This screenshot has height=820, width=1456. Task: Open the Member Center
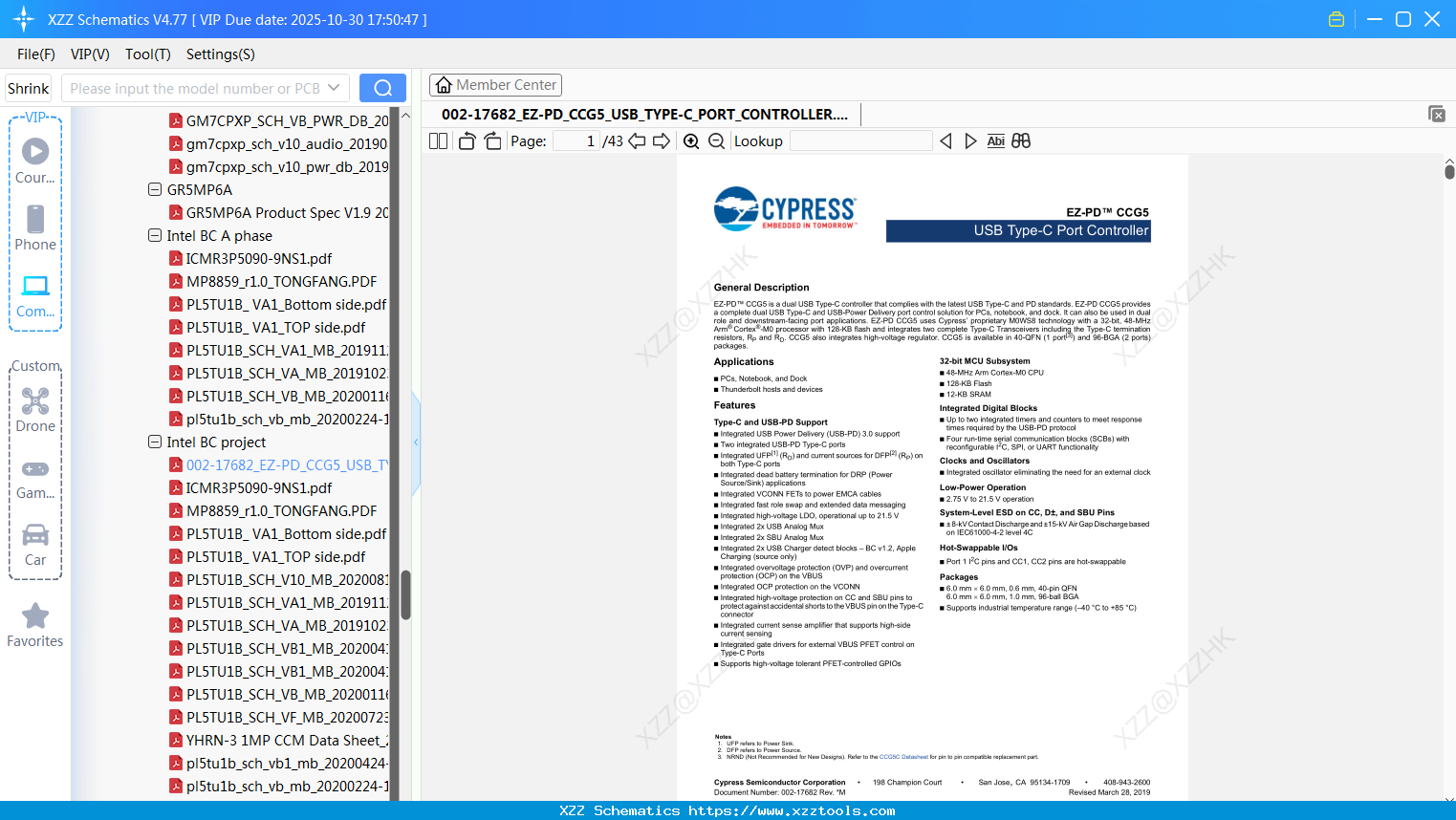(495, 85)
